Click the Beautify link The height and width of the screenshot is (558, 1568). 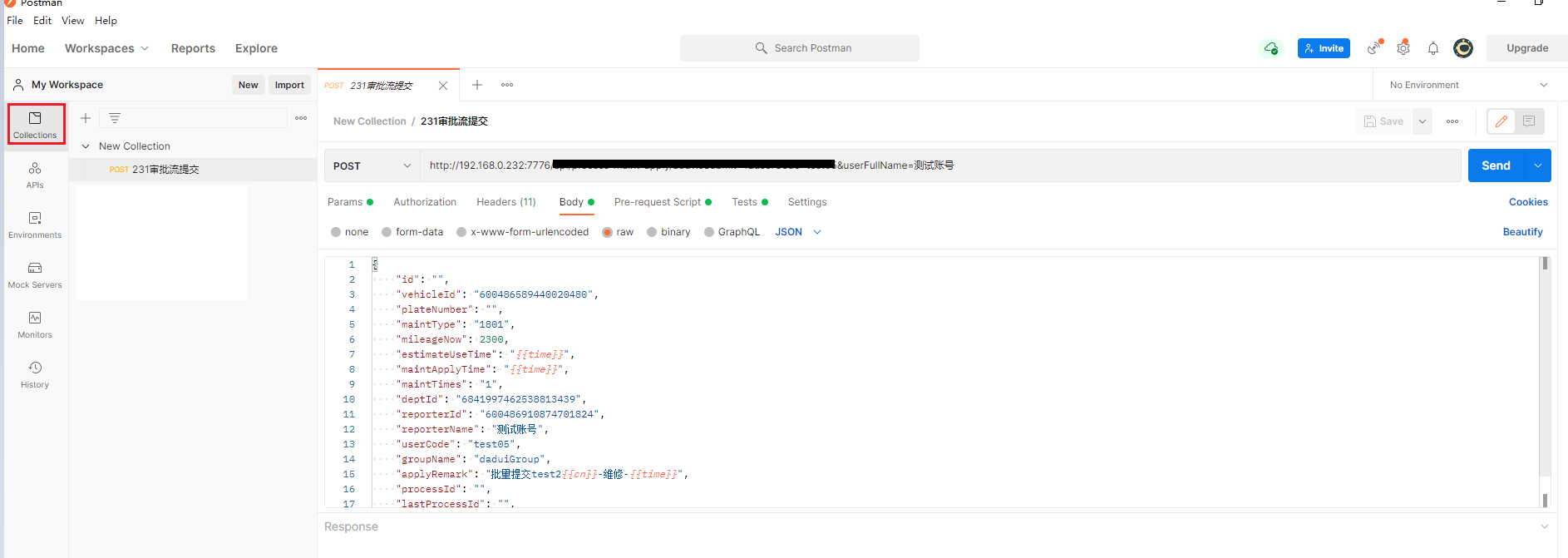tap(1522, 232)
